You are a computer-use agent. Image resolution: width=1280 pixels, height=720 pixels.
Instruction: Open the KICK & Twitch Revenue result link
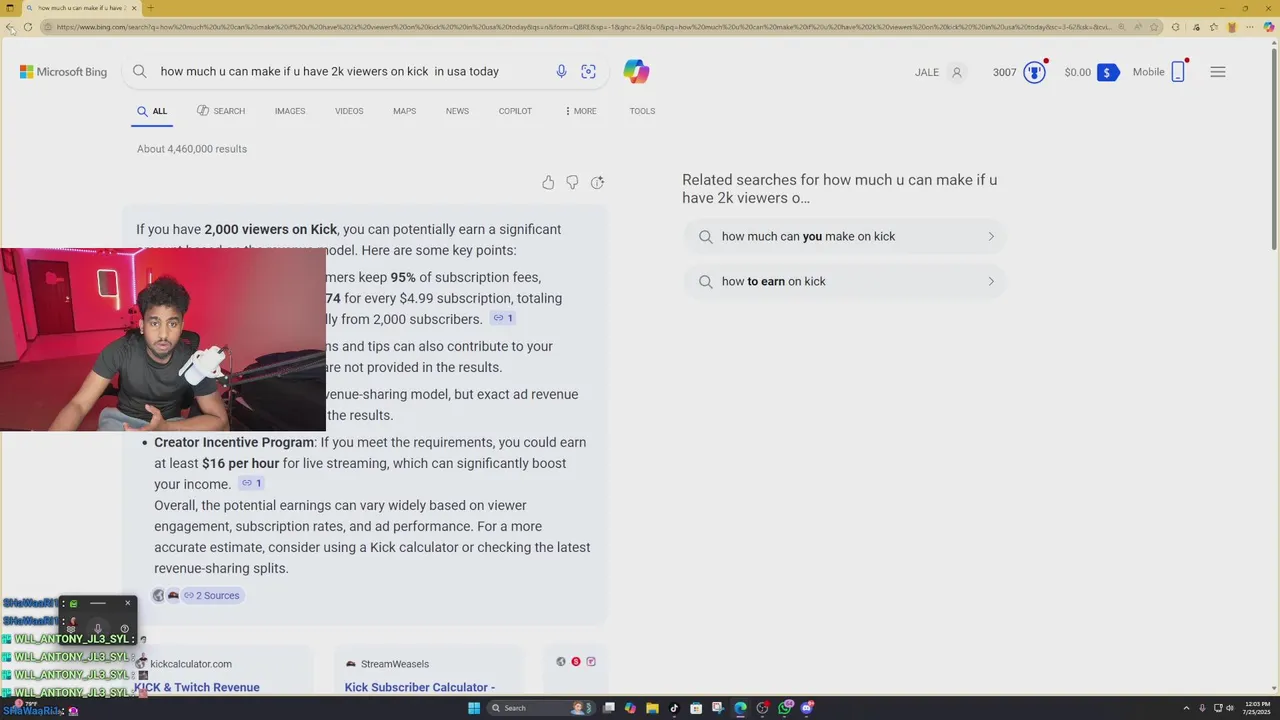(x=197, y=687)
